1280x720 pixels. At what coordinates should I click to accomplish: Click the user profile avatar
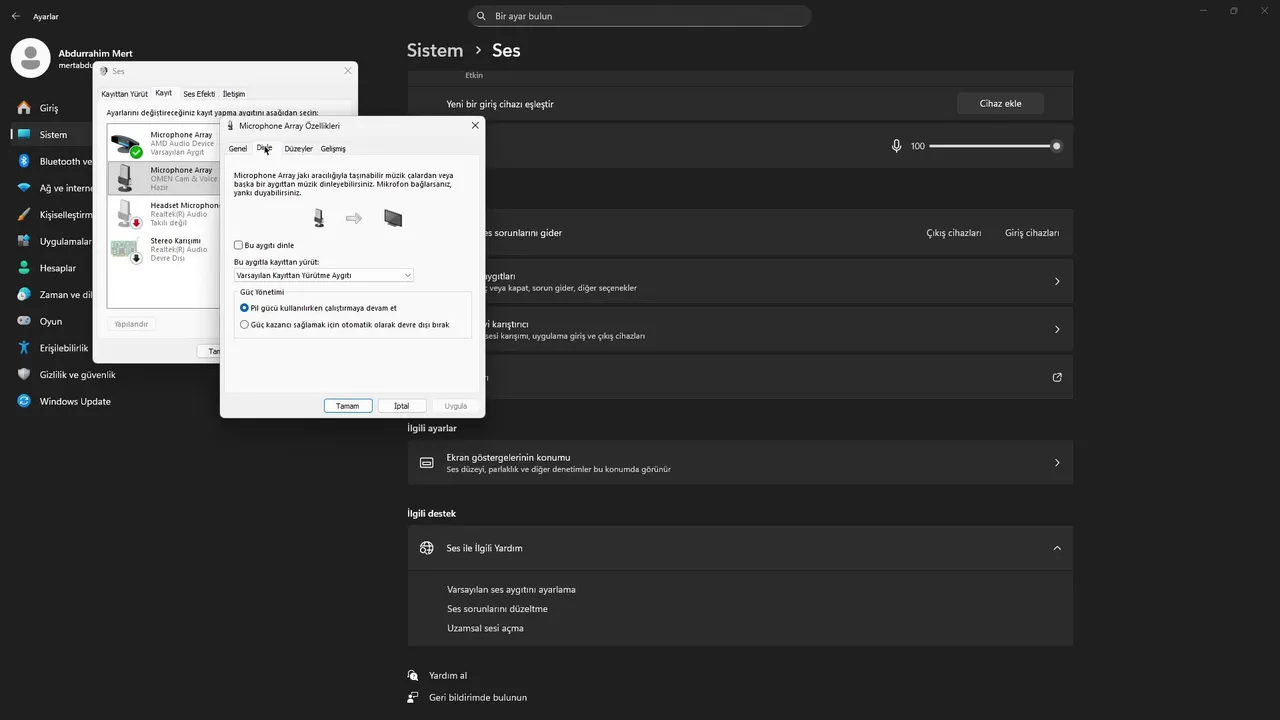click(30, 58)
